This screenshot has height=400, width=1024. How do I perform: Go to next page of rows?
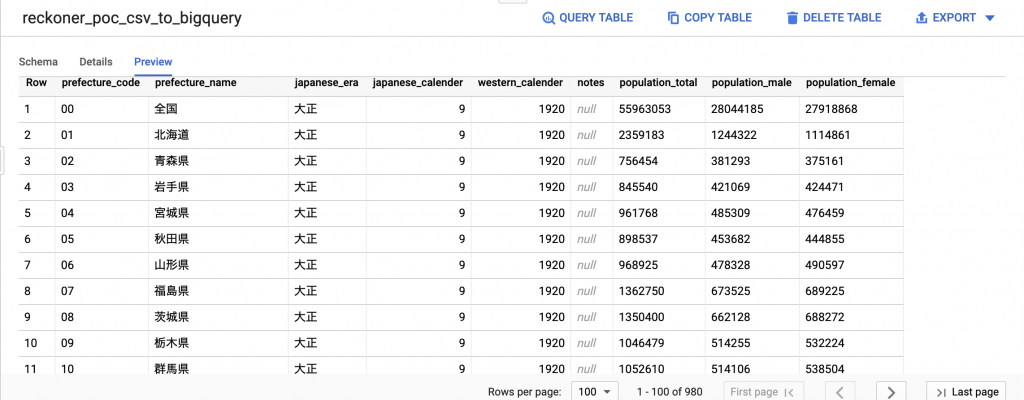click(891, 391)
